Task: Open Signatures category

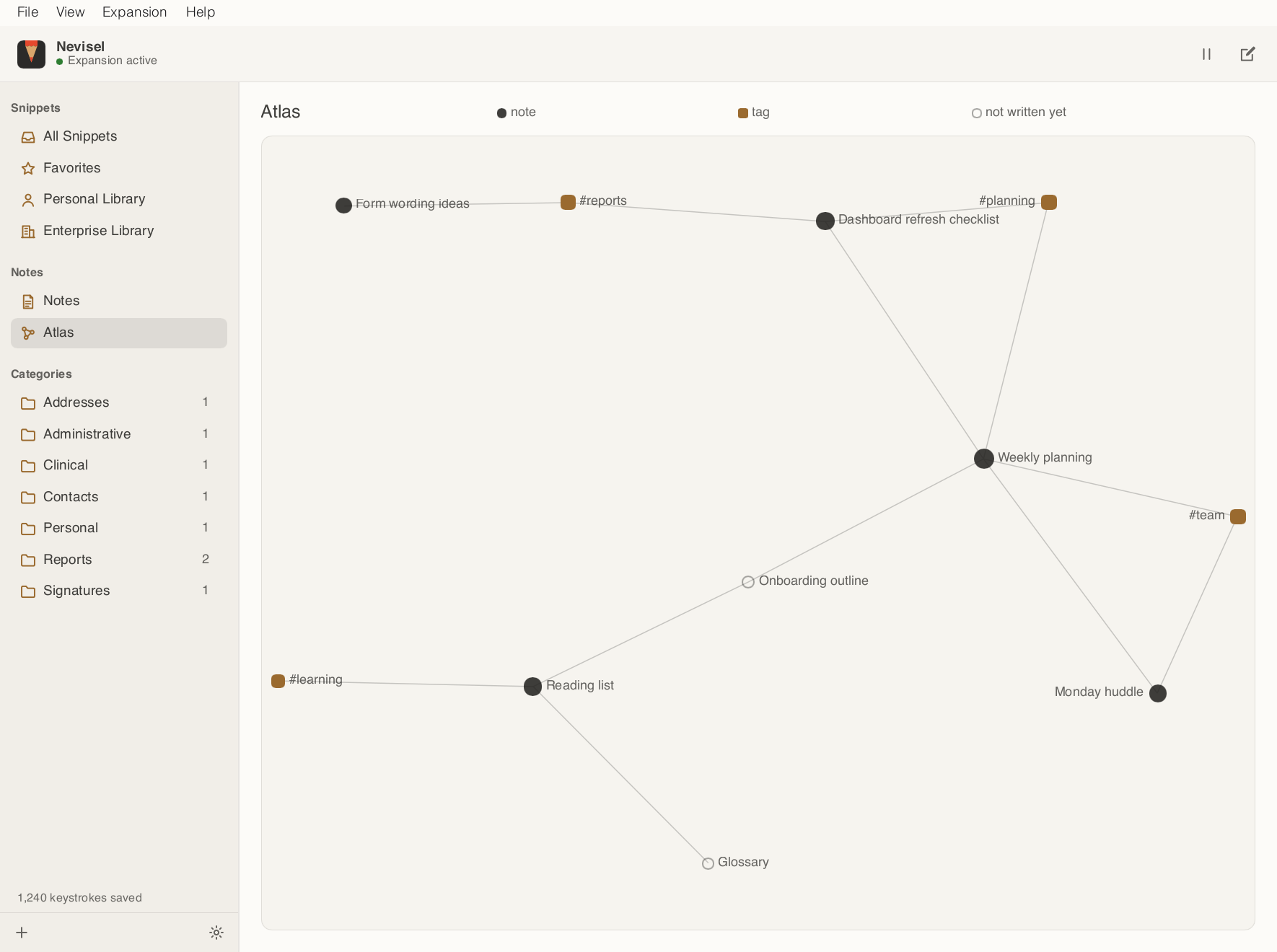Action: pos(119,591)
